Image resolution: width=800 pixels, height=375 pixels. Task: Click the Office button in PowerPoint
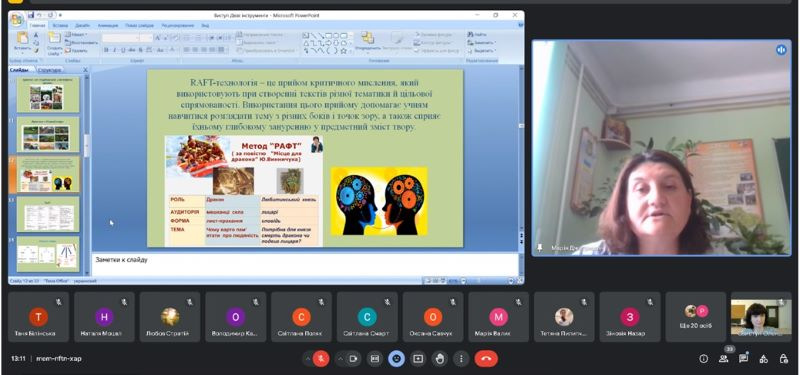pyautogui.click(x=16, y=19)
